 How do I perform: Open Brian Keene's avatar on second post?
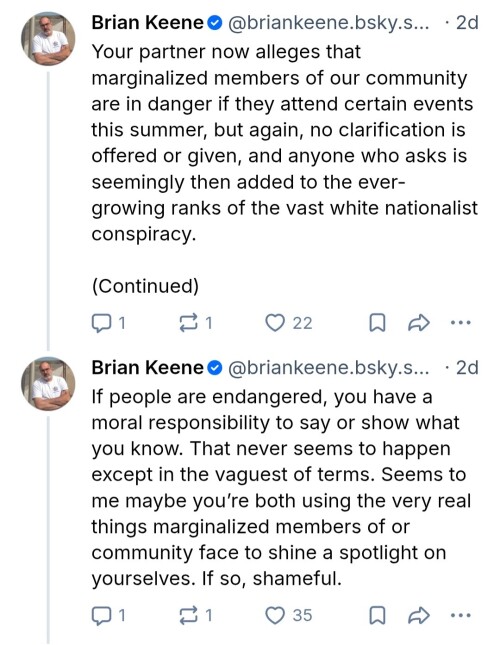tap(48, 383)
